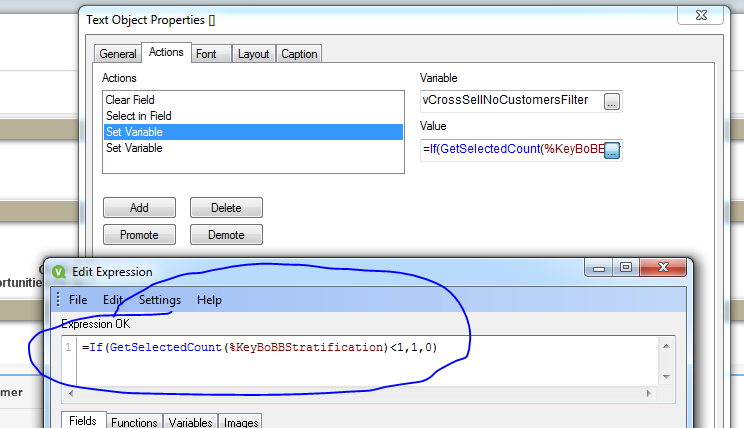
Task: Switch to the Fields tab
Action: [83, 420]
